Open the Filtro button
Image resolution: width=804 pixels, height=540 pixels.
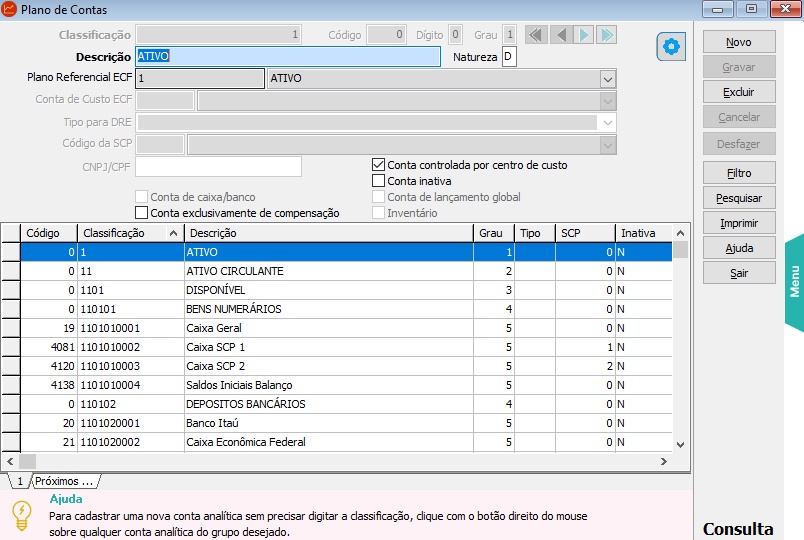[x=739, y=173]
